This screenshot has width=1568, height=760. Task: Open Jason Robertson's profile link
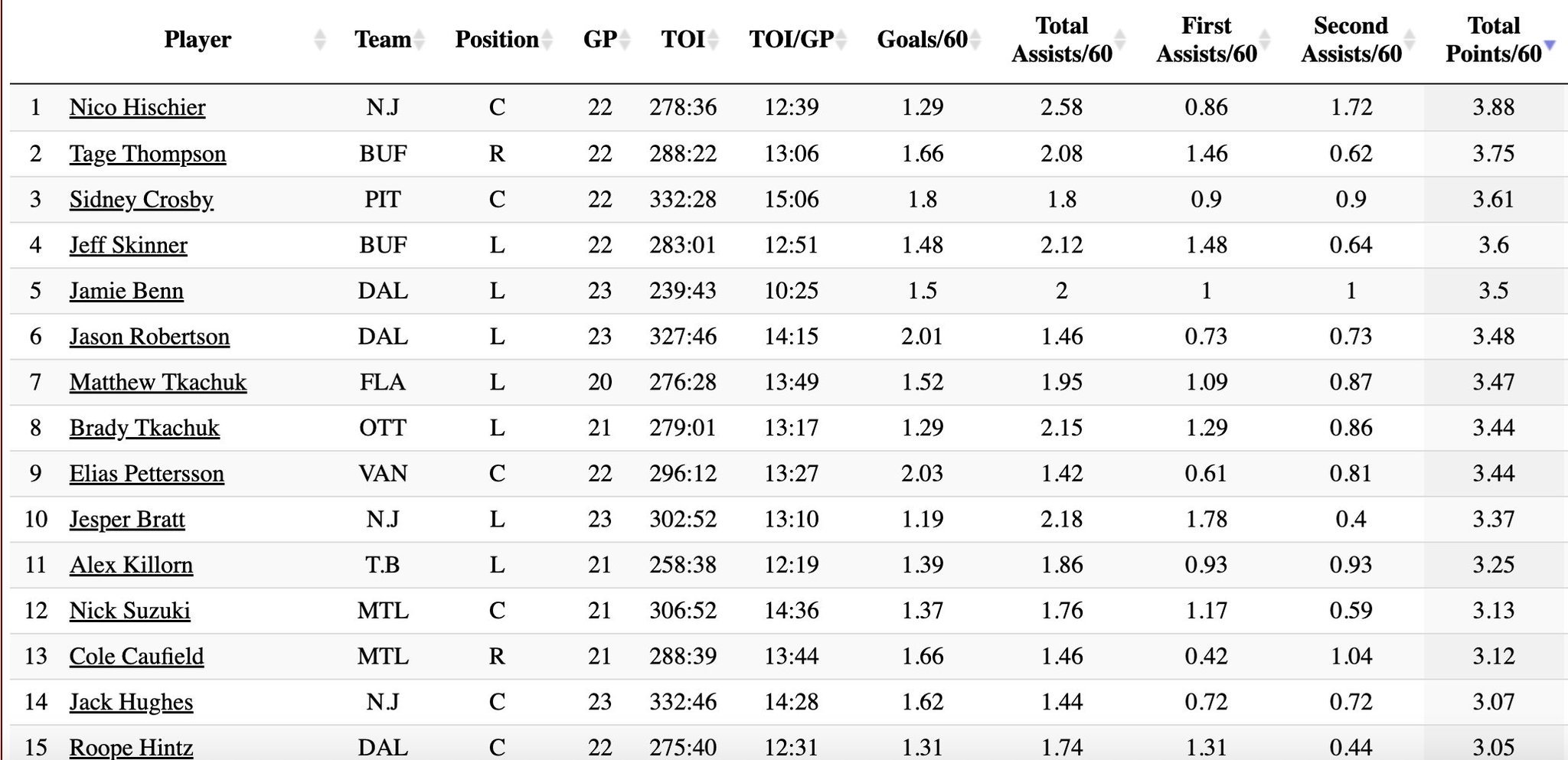(x=149, y=337)
